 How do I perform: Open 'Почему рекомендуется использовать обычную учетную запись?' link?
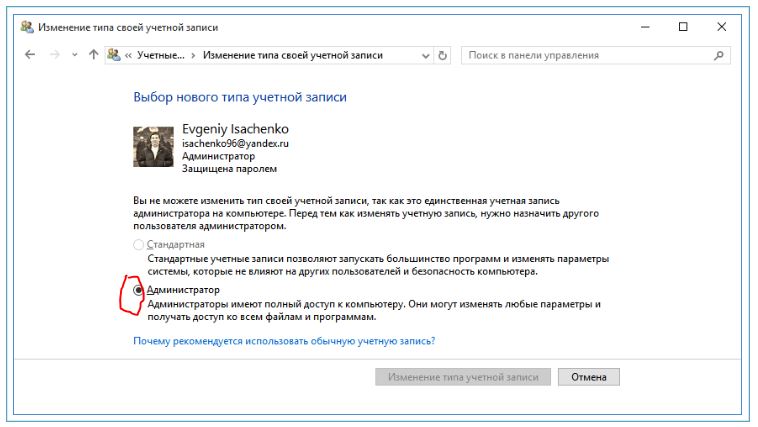283,341
